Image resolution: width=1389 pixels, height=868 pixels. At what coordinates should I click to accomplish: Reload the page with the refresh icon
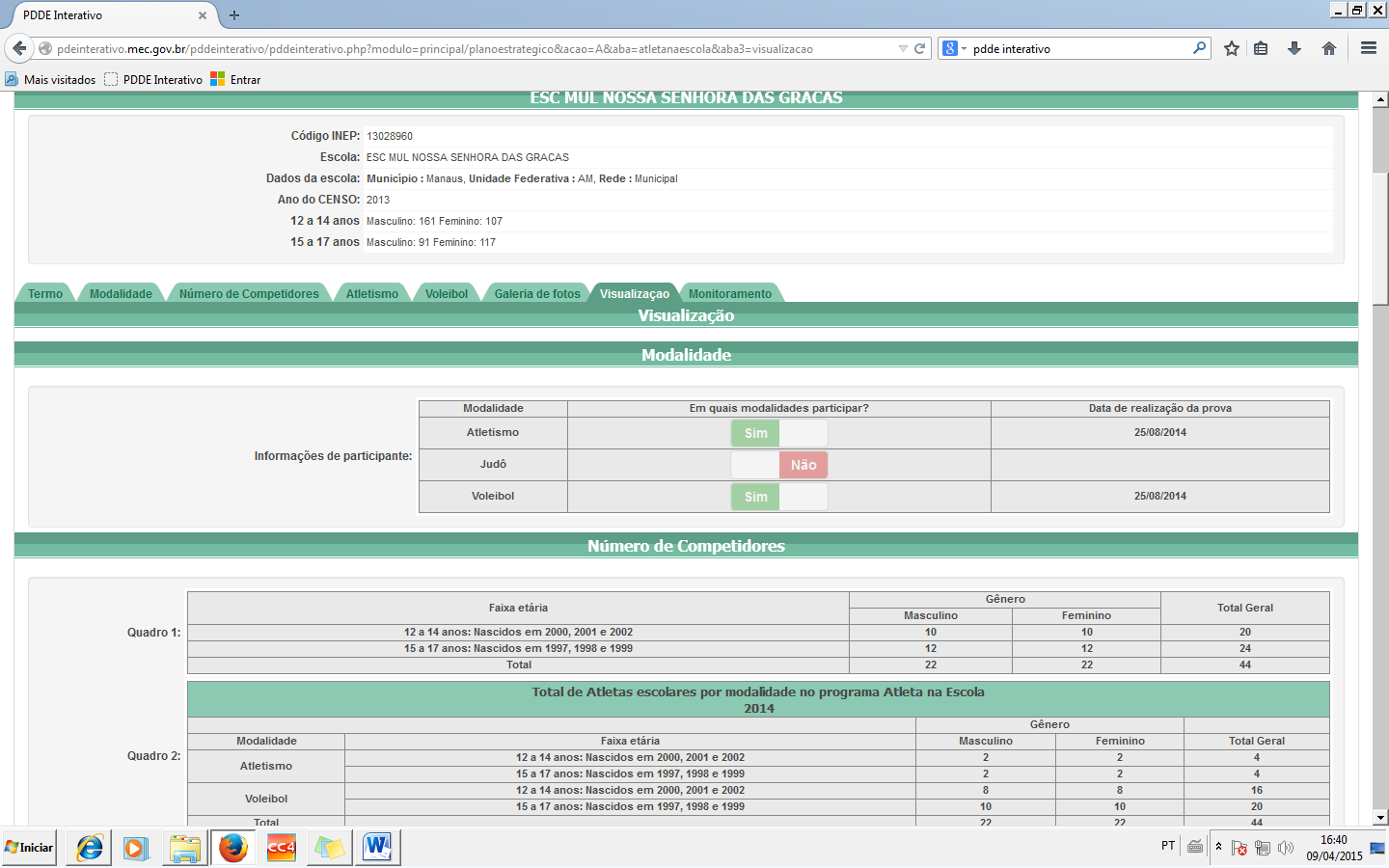(x=920, y=48)
